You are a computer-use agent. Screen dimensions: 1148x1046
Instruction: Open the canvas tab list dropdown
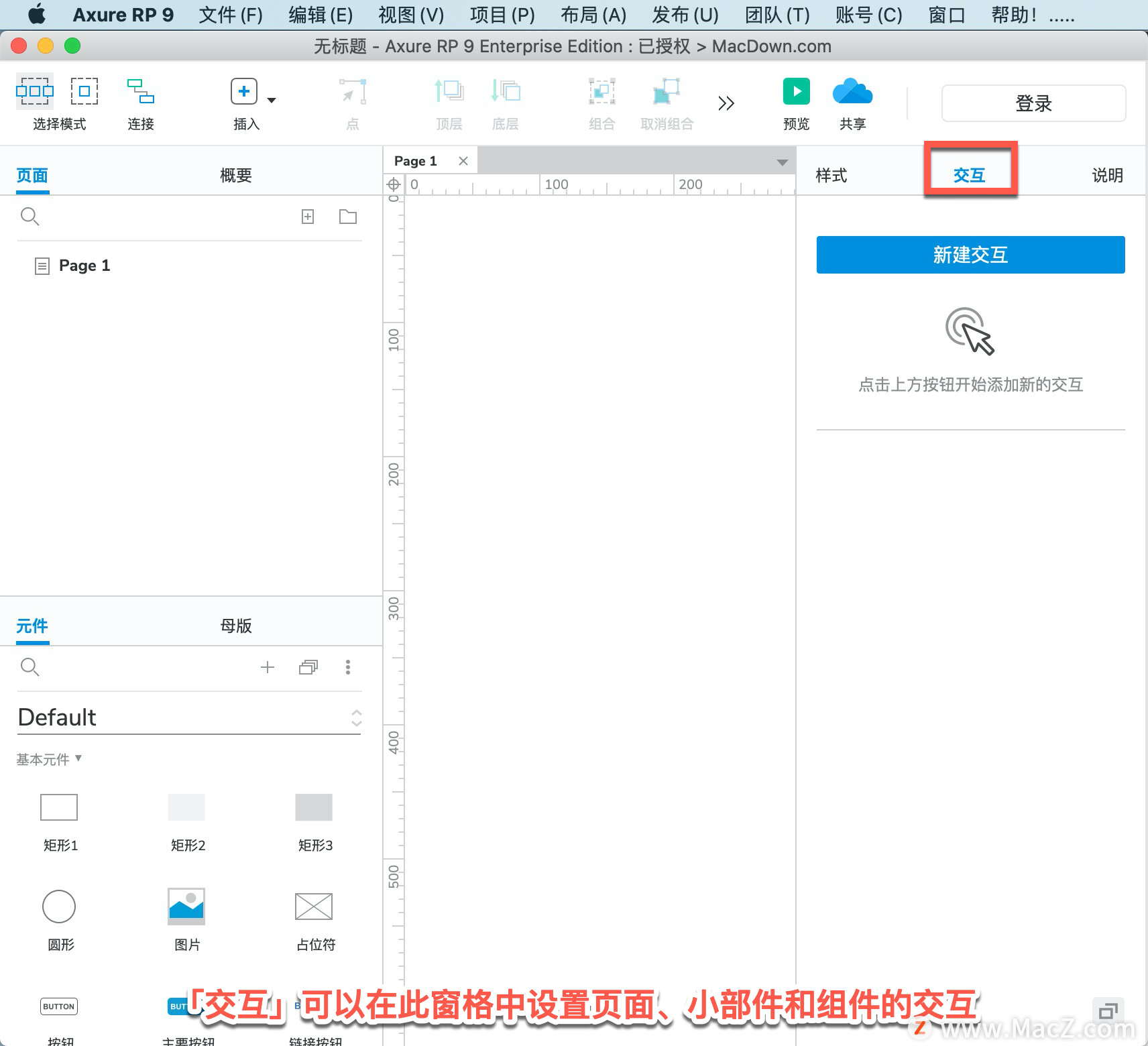click(x=782, y=162)
